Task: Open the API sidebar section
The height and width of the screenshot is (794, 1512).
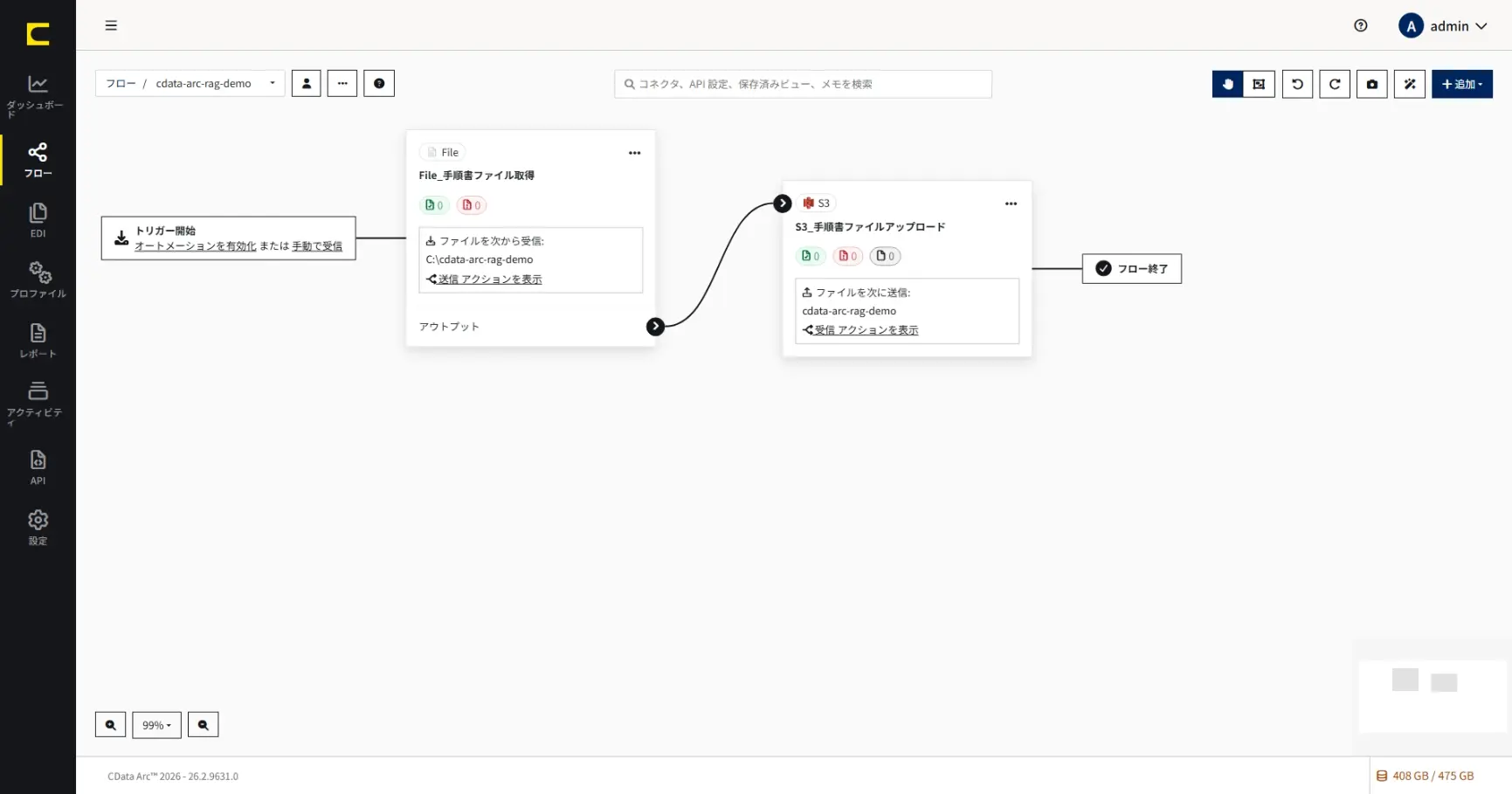Action: click(x=38, y=466)
